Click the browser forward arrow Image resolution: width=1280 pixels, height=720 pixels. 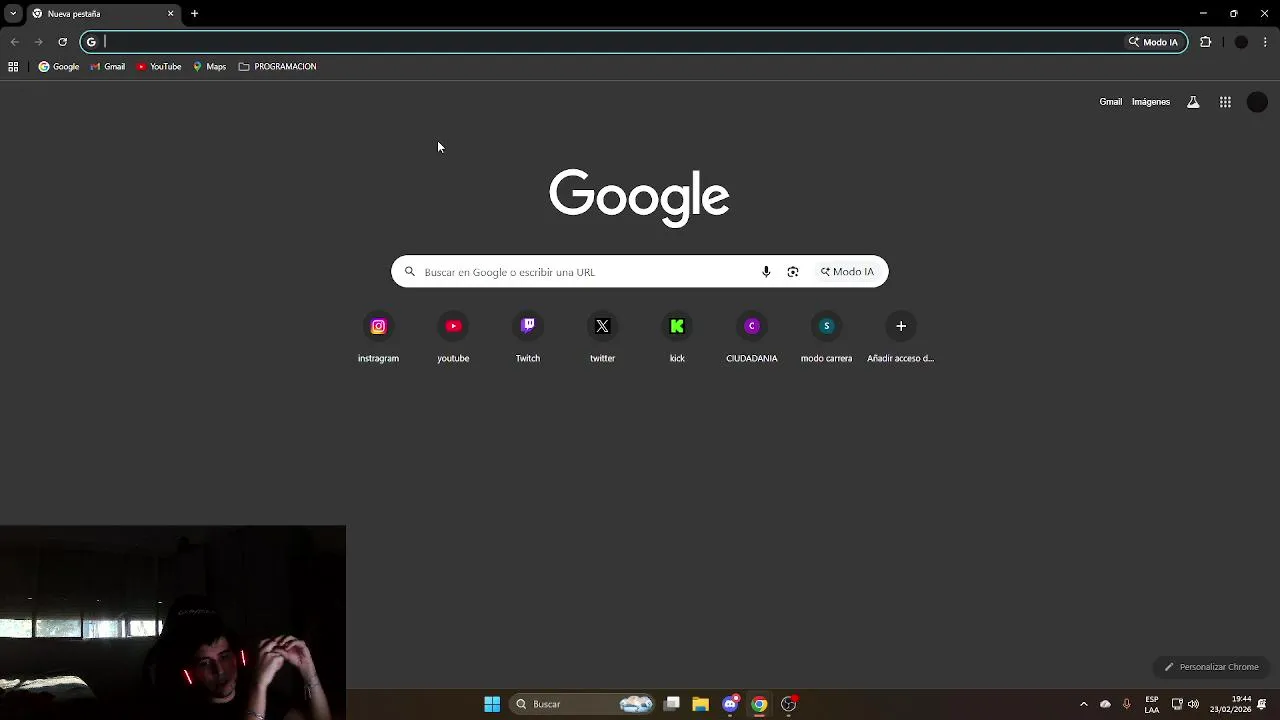tap(38, 42)
